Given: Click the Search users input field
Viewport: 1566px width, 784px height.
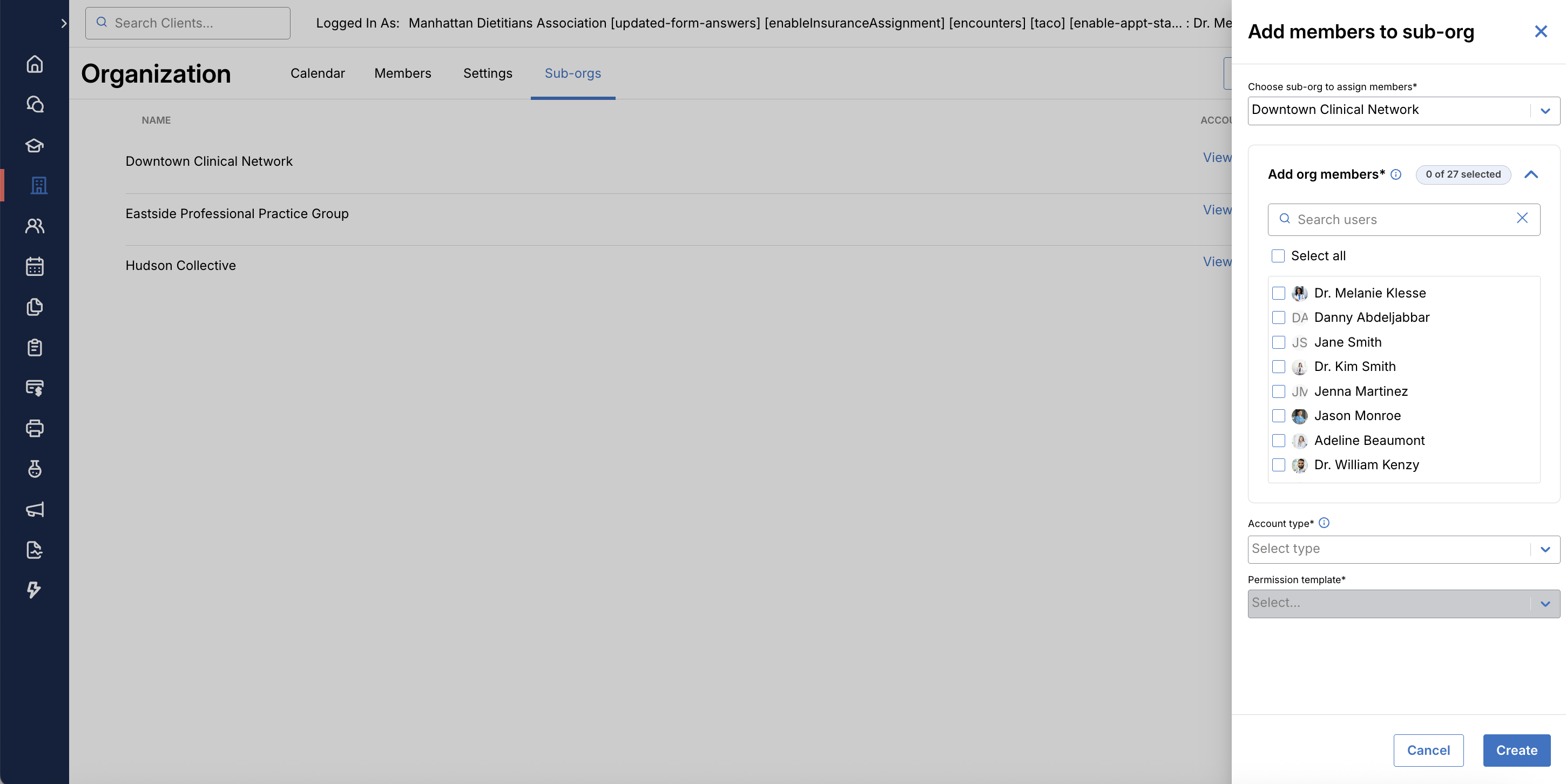Looking at the screenshot, I should 1398,219.
